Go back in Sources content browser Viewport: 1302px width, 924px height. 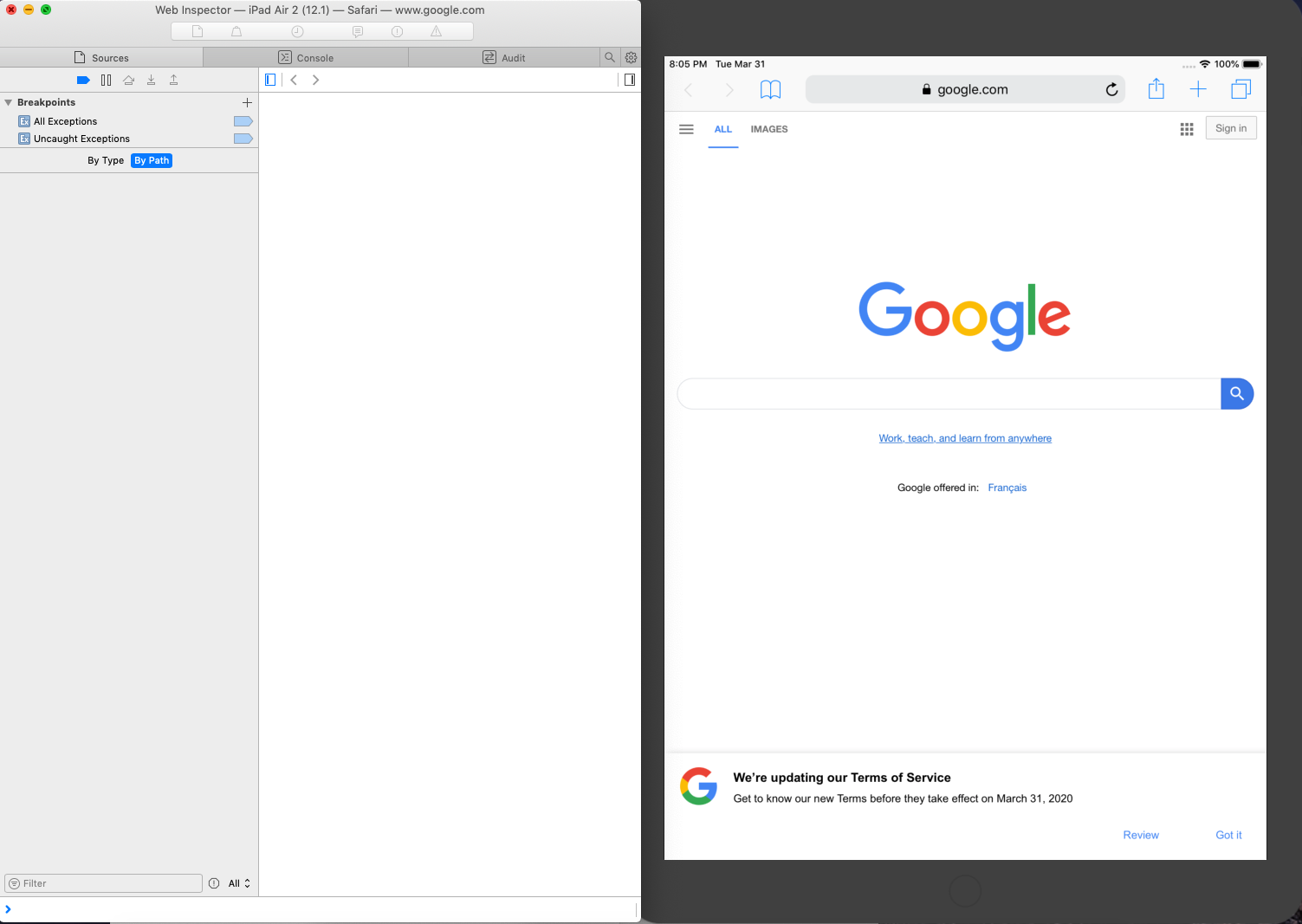(x=294, y=80)
